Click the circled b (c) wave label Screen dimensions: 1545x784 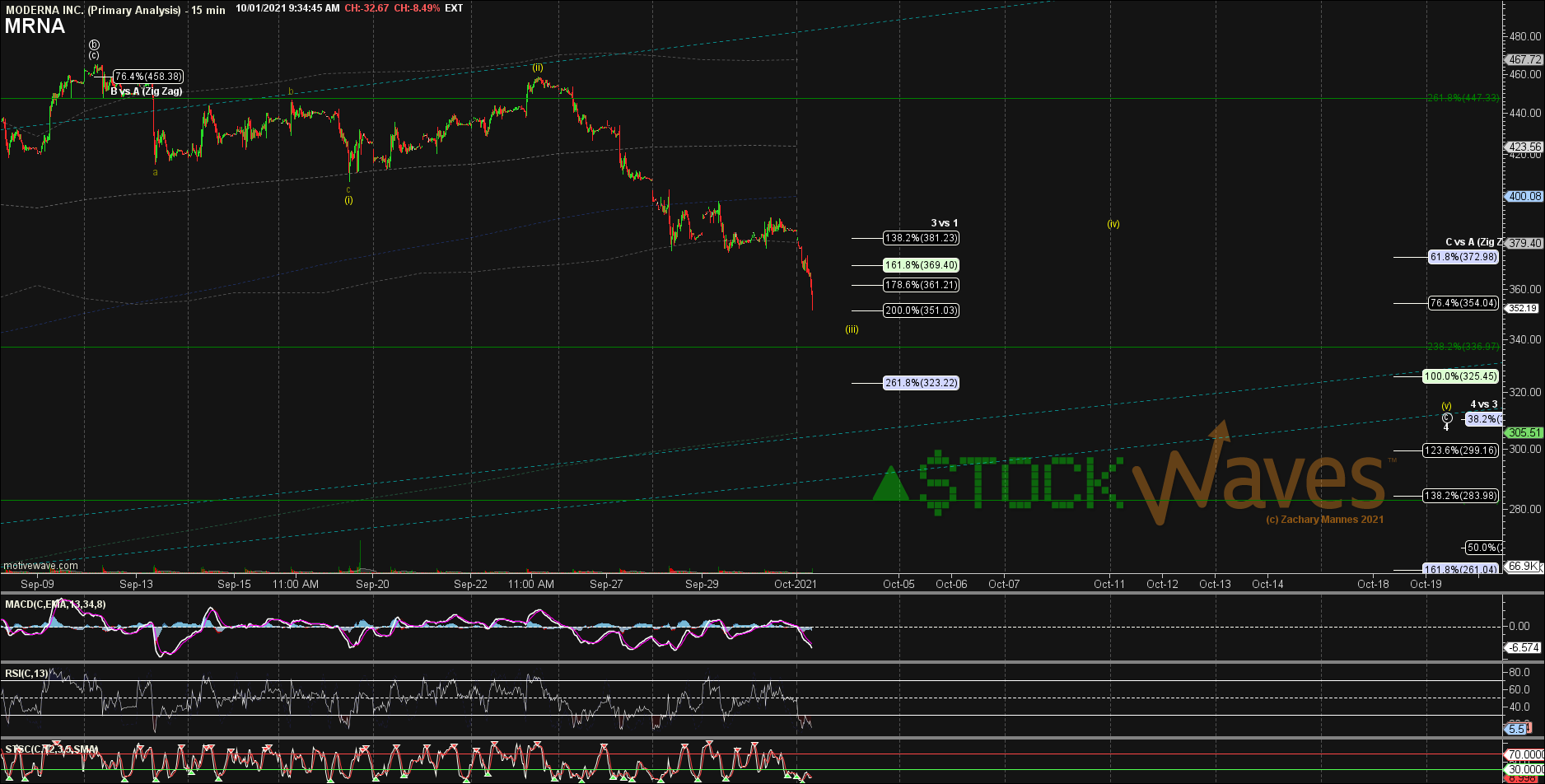pyautogui.click(x=95, y=49)
